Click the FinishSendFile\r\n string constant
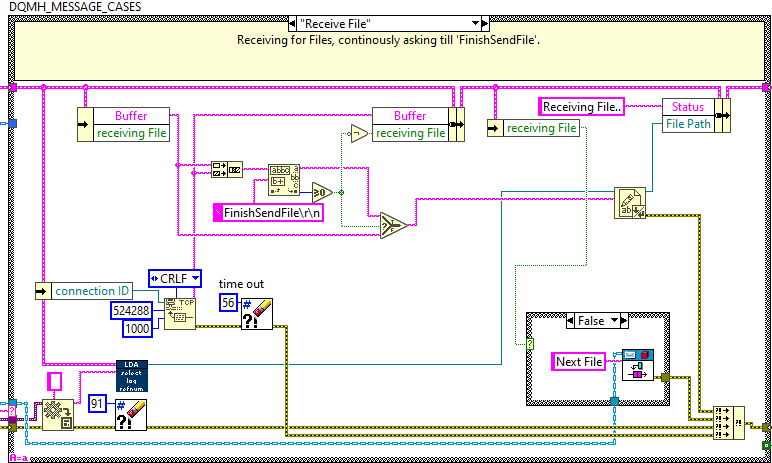Image resolution: width=772 pixels, height=463 pixels. pos(268,213)
